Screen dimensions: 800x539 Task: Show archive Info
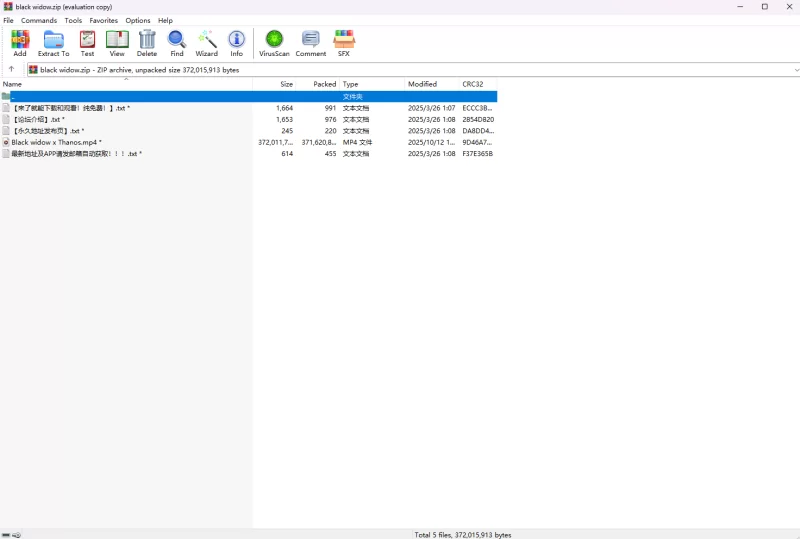(x=237, y=42)
